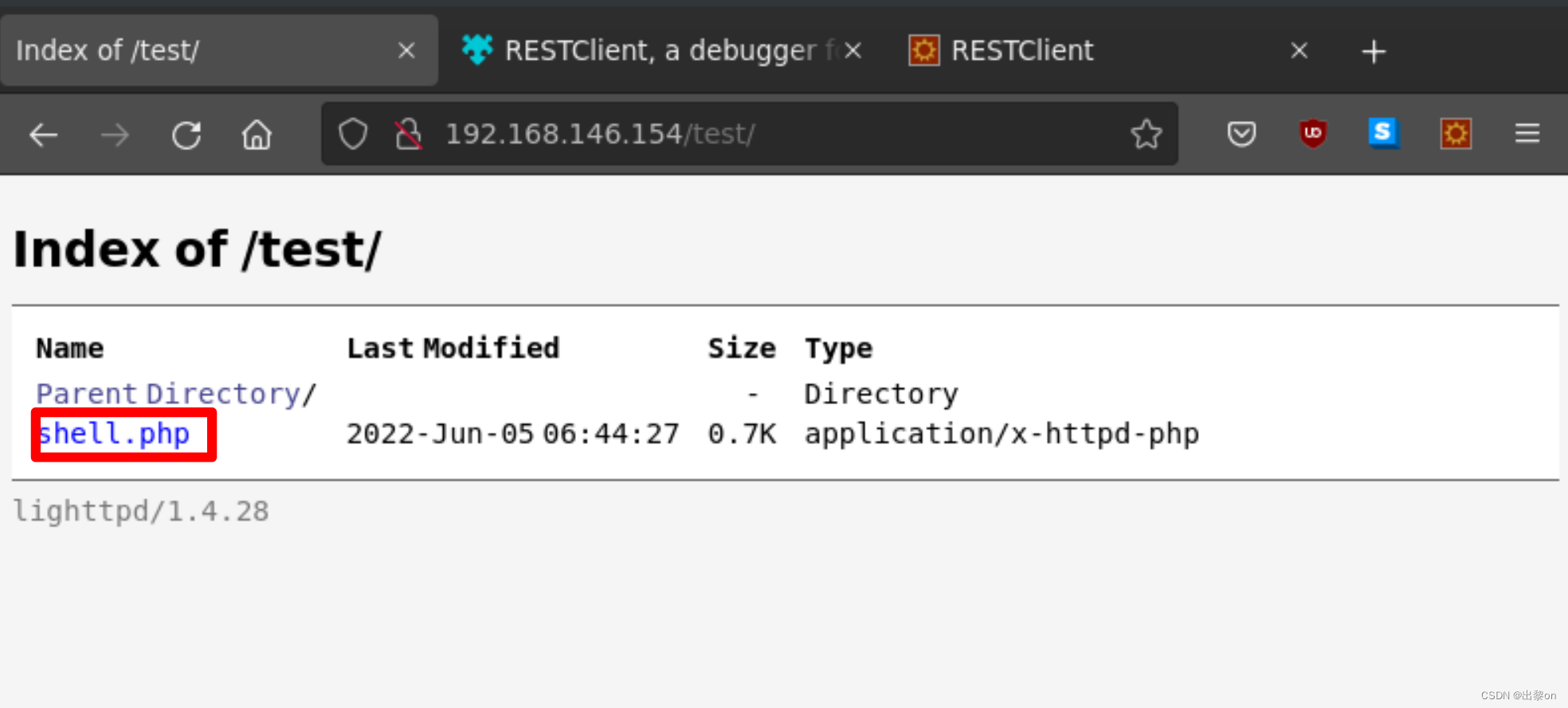The width and height of the screenshot is (1568, 708).
Task: Click the Last Modified column header
Action: (x=453, y=348)
